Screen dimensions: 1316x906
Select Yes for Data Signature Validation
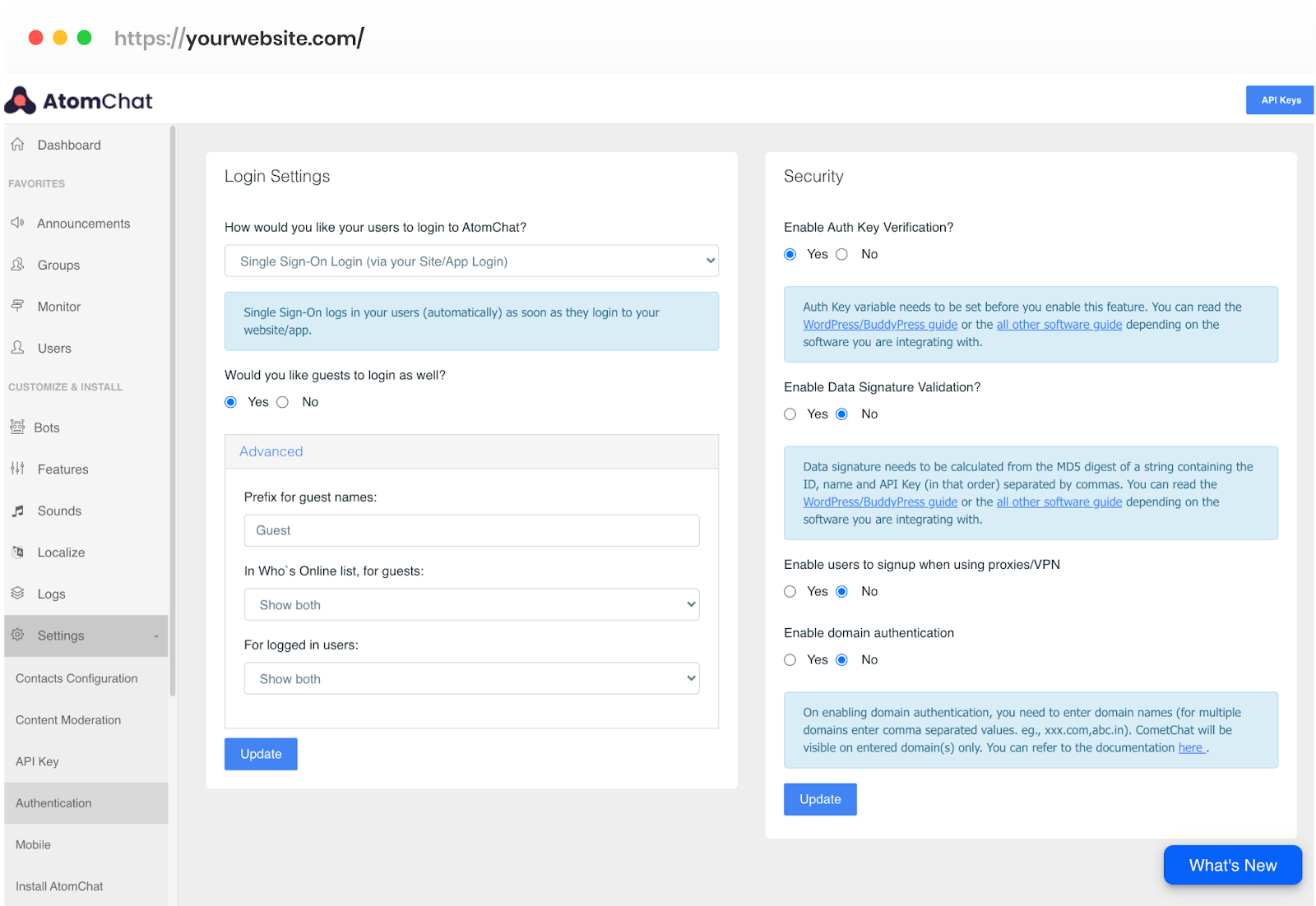click(x=790, y=414)
